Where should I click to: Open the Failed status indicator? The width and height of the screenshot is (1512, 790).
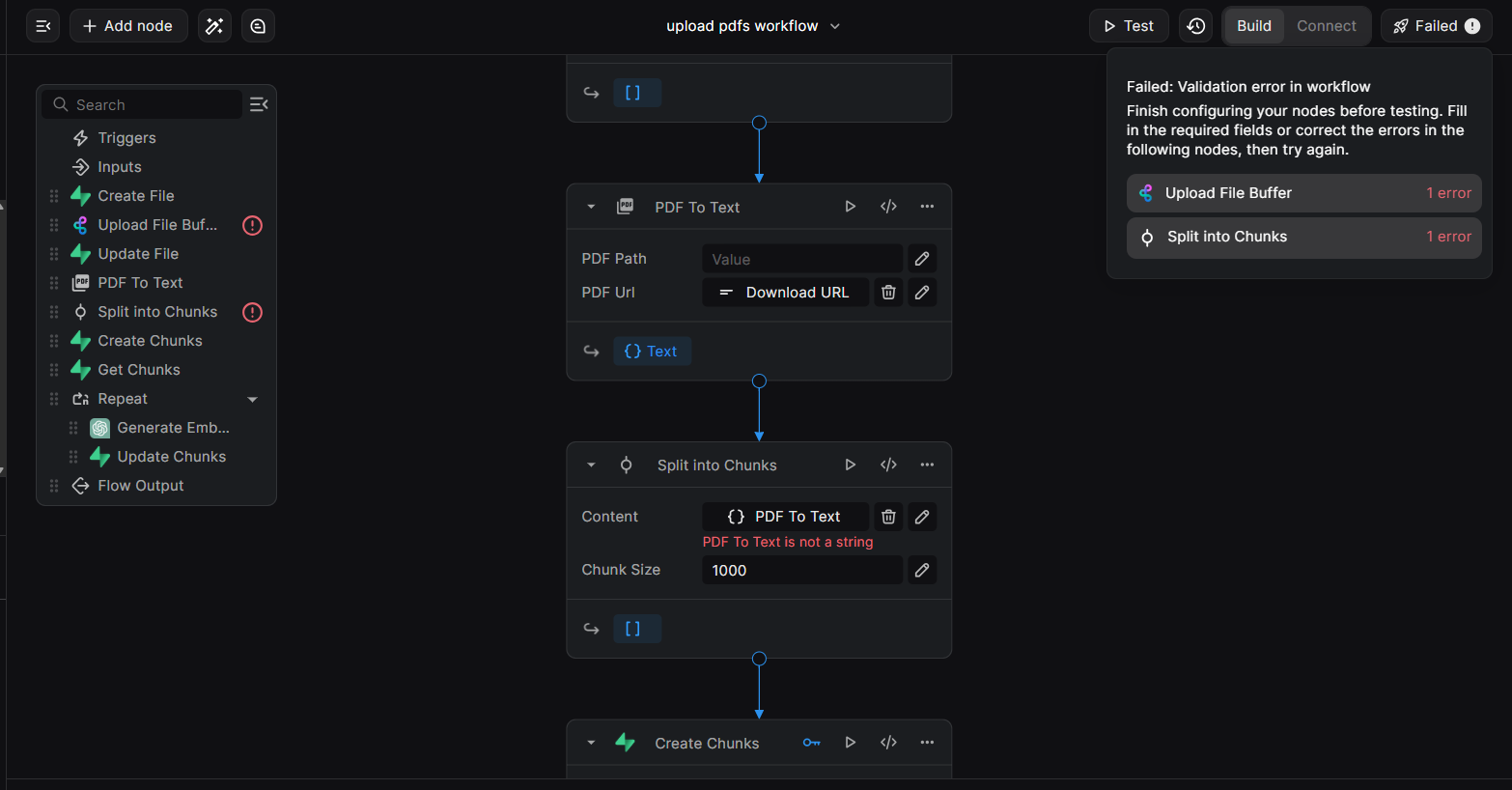(x=1436, y=25)
